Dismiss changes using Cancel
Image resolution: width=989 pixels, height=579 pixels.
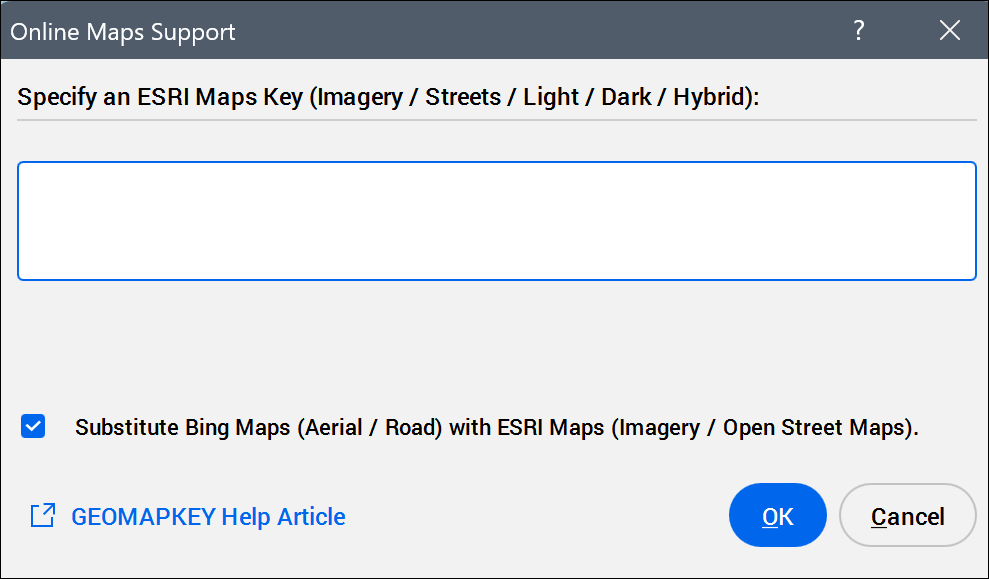(907, 516)
